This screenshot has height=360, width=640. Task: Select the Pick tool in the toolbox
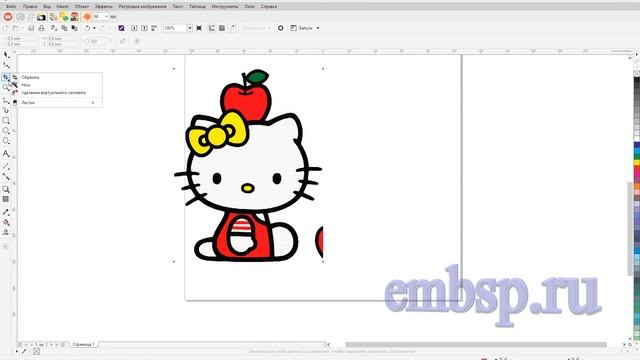pyautogui.click(x=6, y=55)
